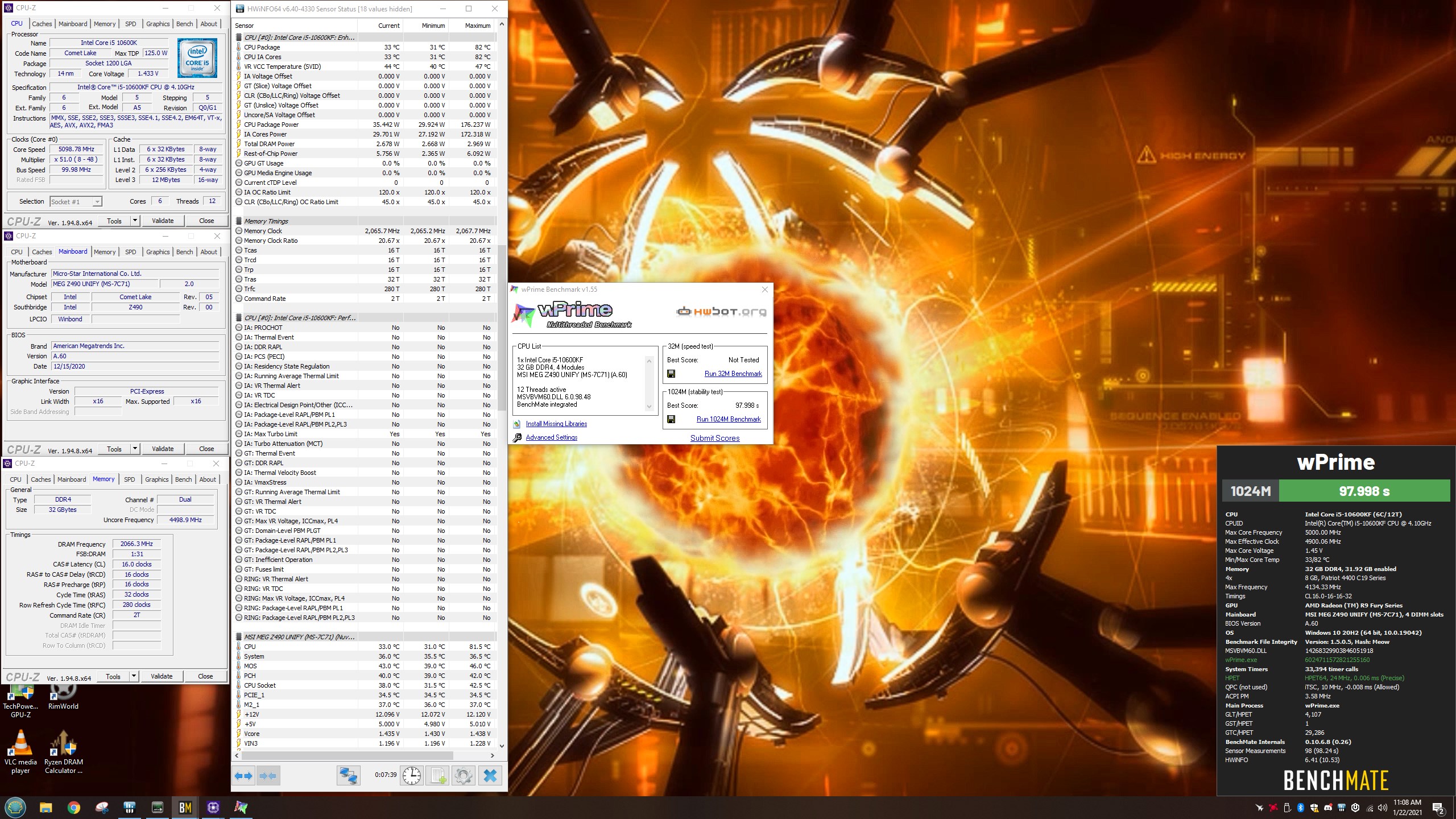
Task: Click wPrime icon in the taskbar
Action: point(241,807)
